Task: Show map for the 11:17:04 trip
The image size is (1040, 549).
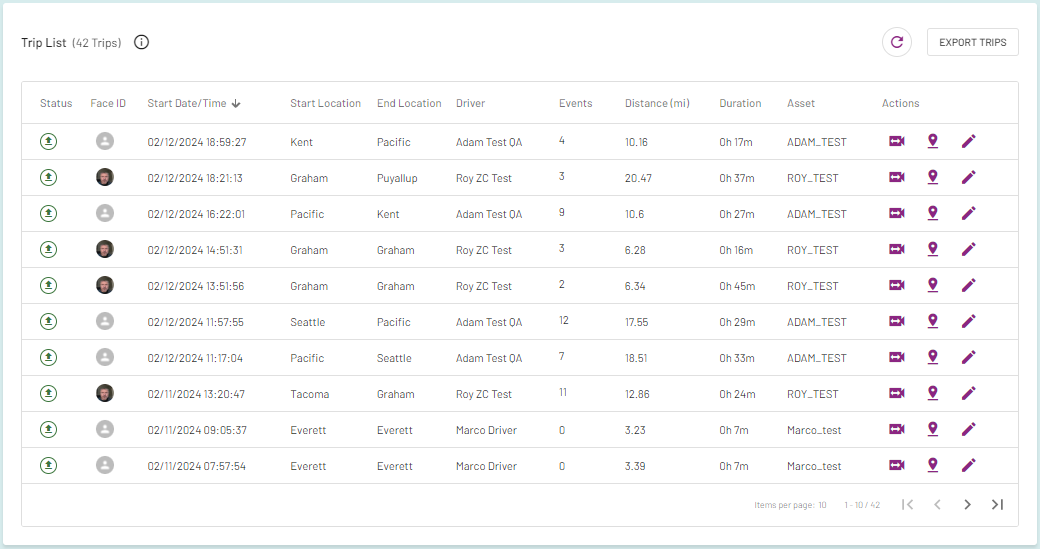Action: pos(933,357)
